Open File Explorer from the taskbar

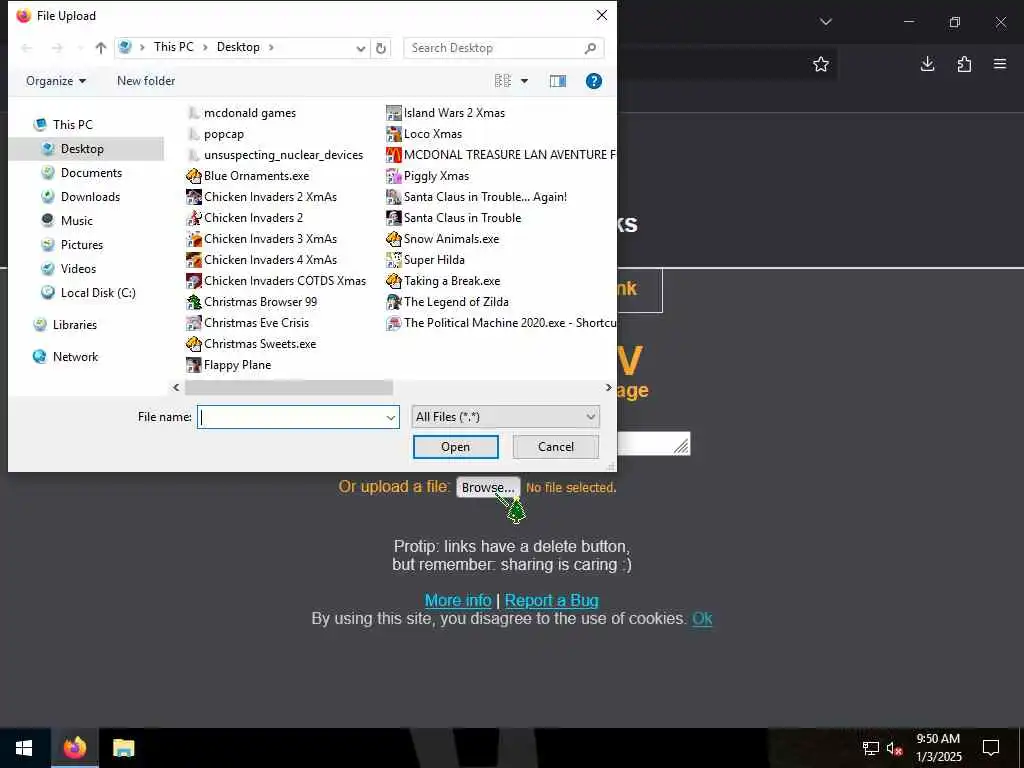(x=123, y=748)
